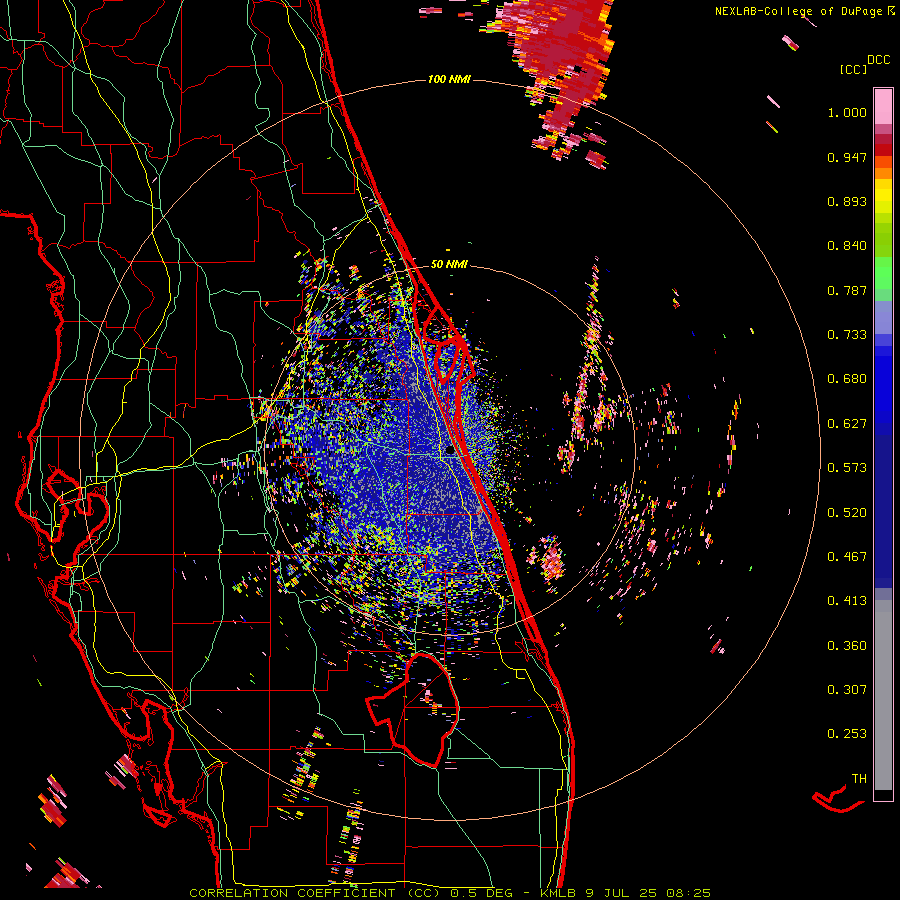Select the 0.573 legend value
Image resolution: width=900 pixels, height=900 pixels.
click(x=847, y=468)
